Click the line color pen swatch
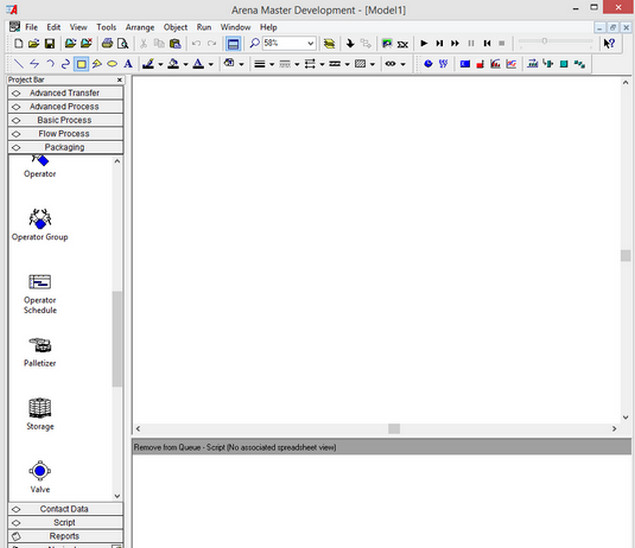Viewport: 635px width, 548px height. 148,64
